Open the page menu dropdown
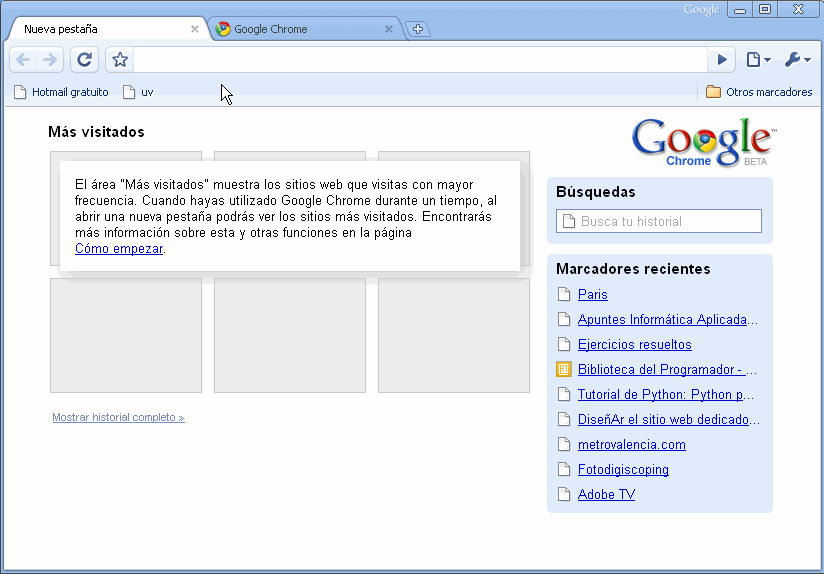This screenshot has width=824, height=574. click(758, 59)
